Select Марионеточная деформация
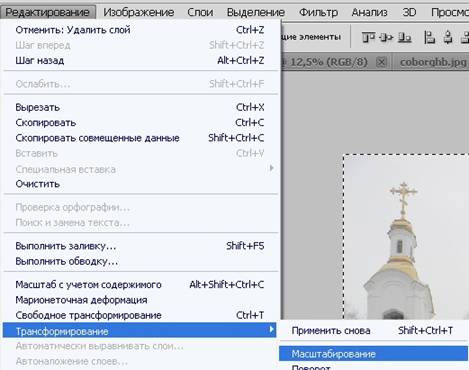The height and width of the screenshot is (370, 469). point(140,300)
